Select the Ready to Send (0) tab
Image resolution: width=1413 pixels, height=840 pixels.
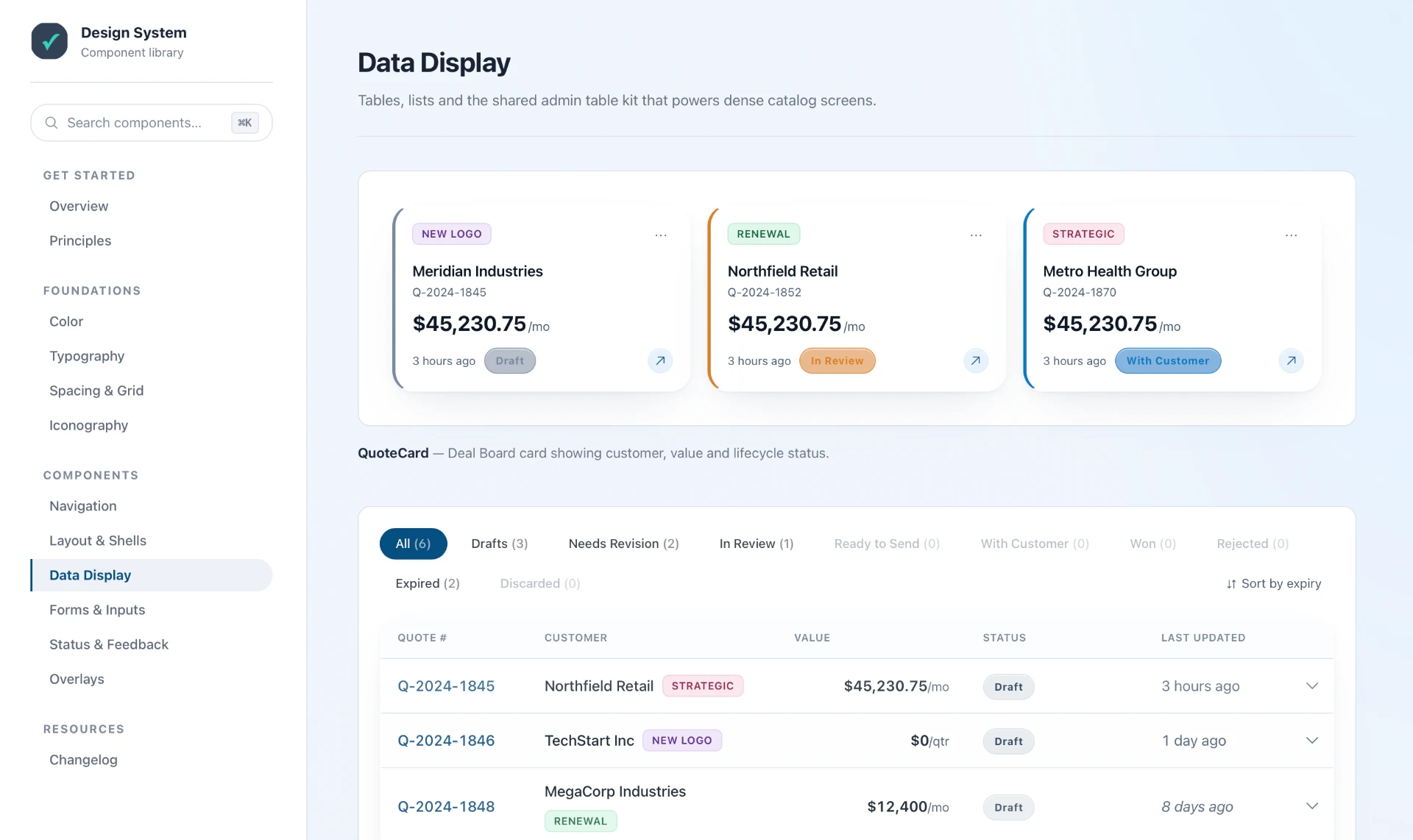887,544
